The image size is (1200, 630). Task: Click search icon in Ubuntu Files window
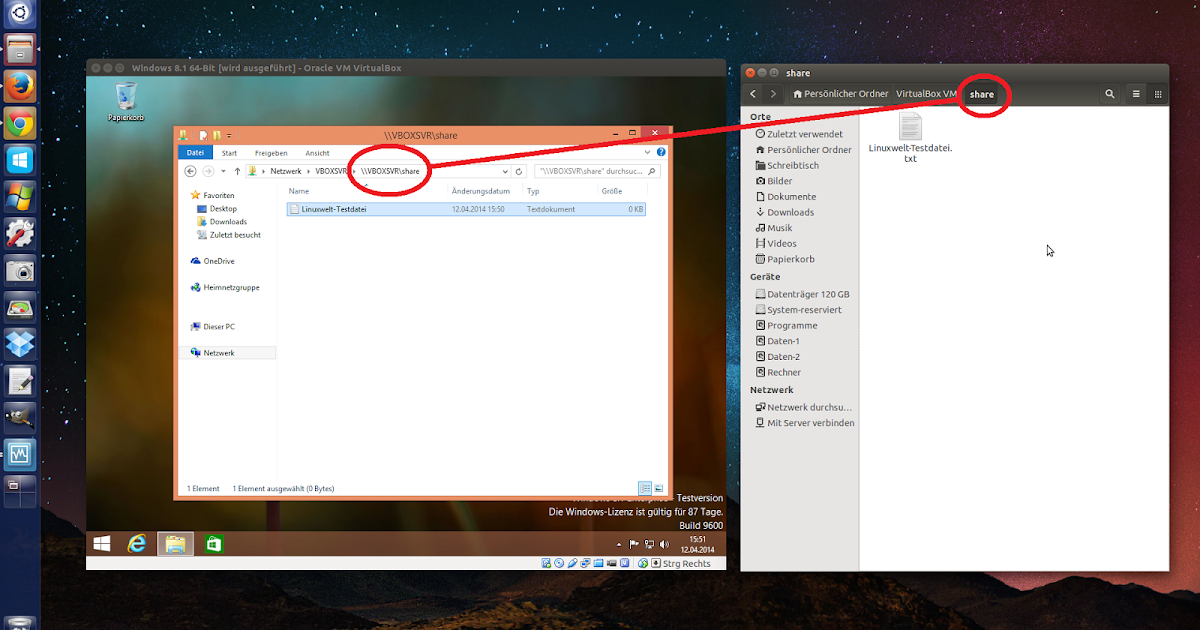1110,94
